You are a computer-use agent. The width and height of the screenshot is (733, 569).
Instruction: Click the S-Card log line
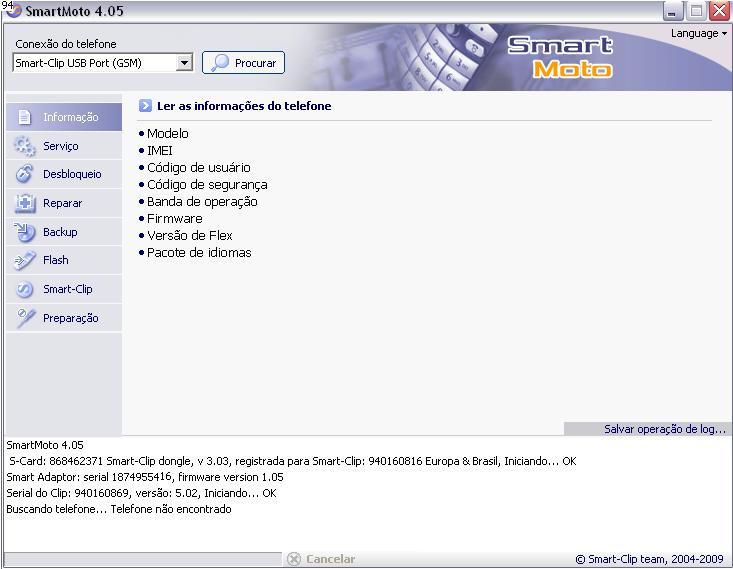(293, 461)
